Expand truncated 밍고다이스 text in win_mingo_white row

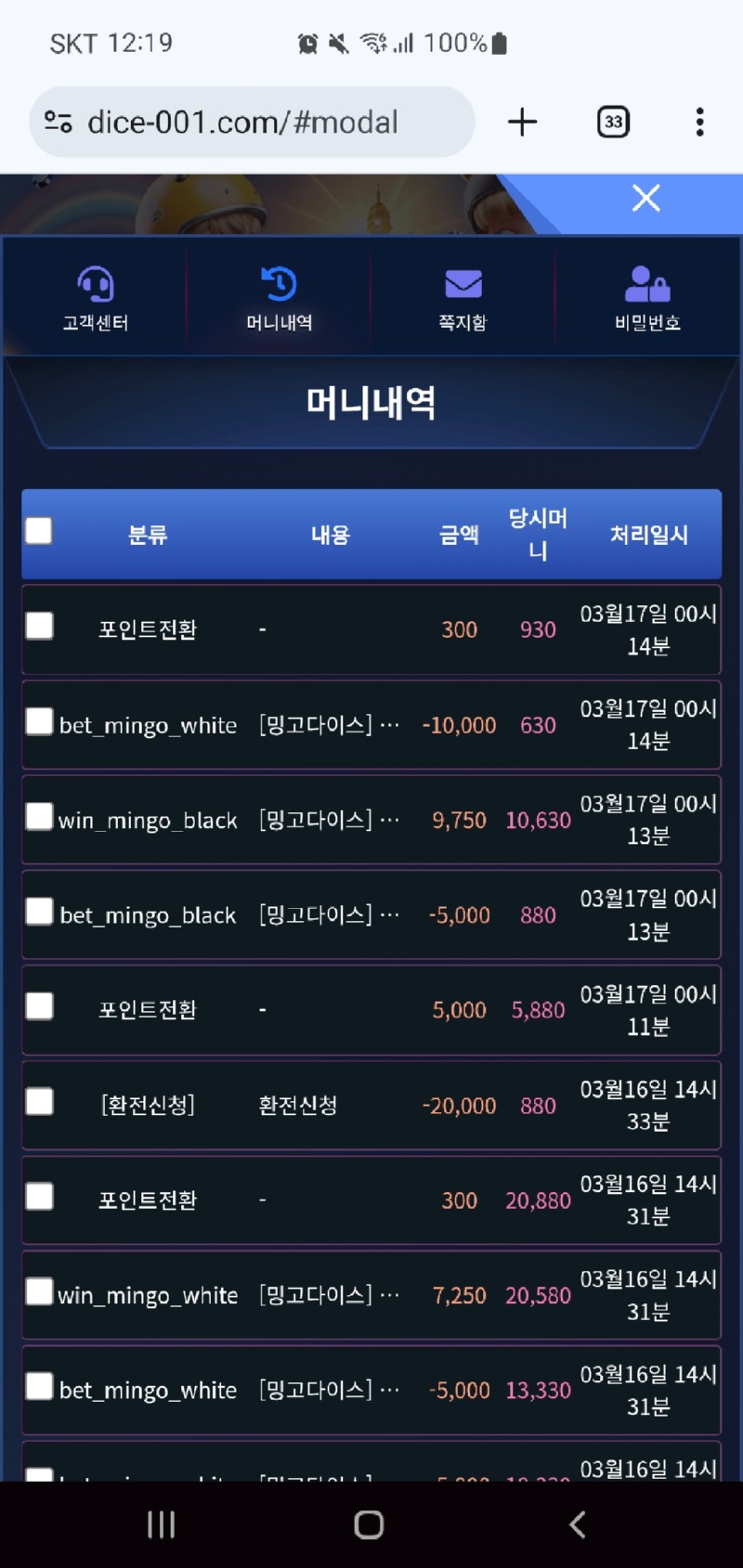tap(329, 1295)
